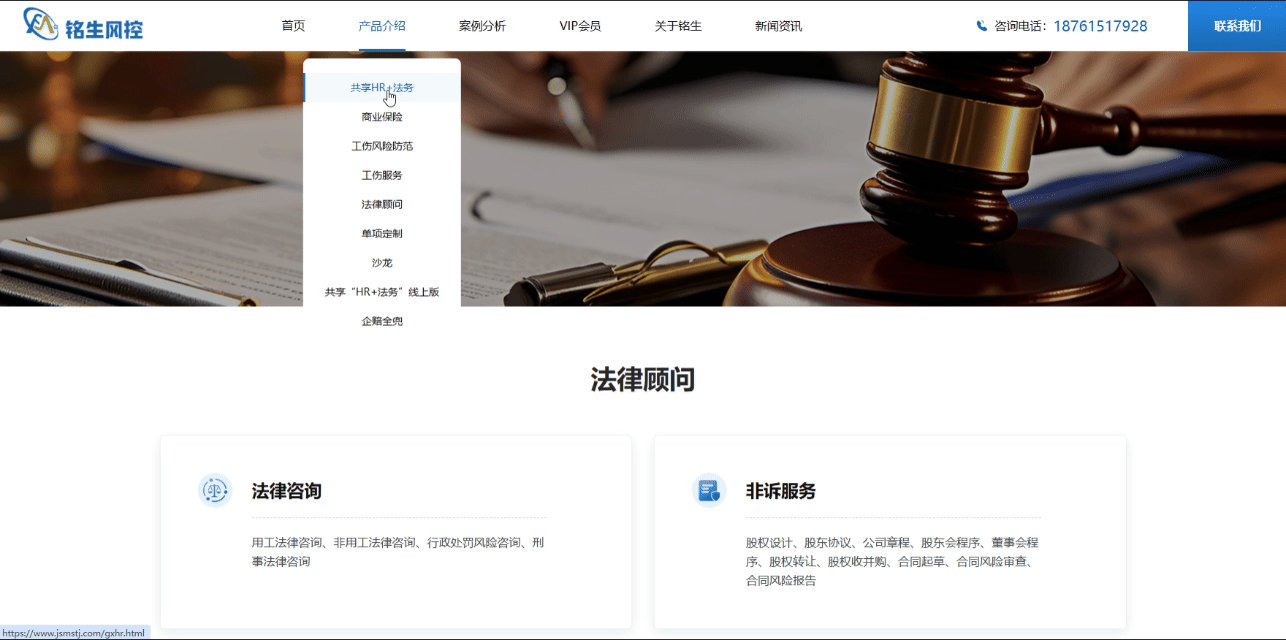Select 企赔全兜 at the submenu bottom

381,320
